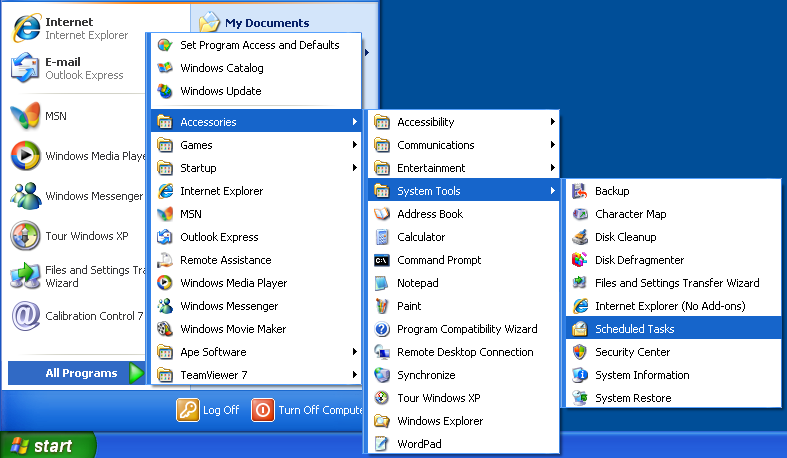Expand the Games submenu
This screenshot has height=458, width=787.
[256, 145]
